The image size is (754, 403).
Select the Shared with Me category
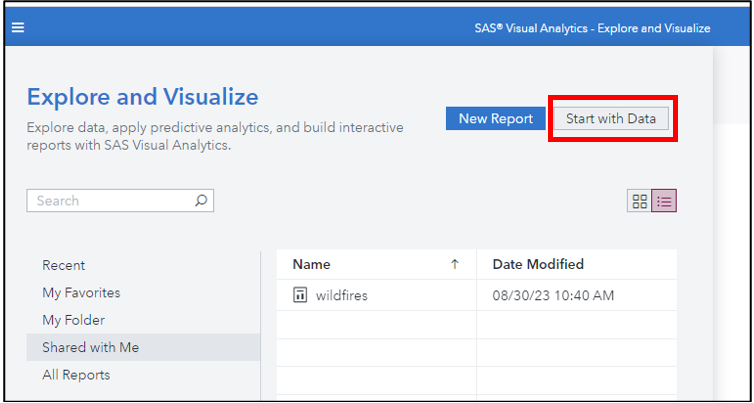[90, 348]
